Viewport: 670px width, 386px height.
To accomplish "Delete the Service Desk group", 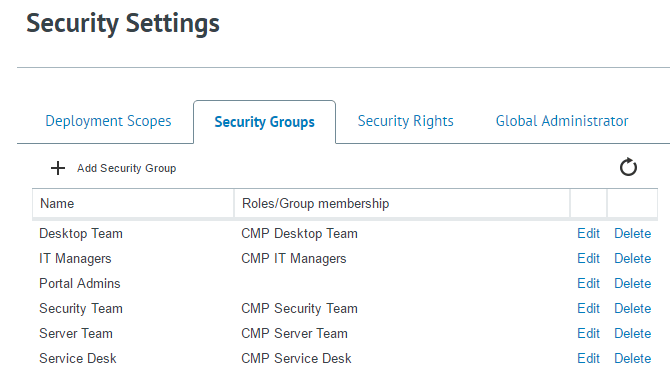I will [632, 358].
